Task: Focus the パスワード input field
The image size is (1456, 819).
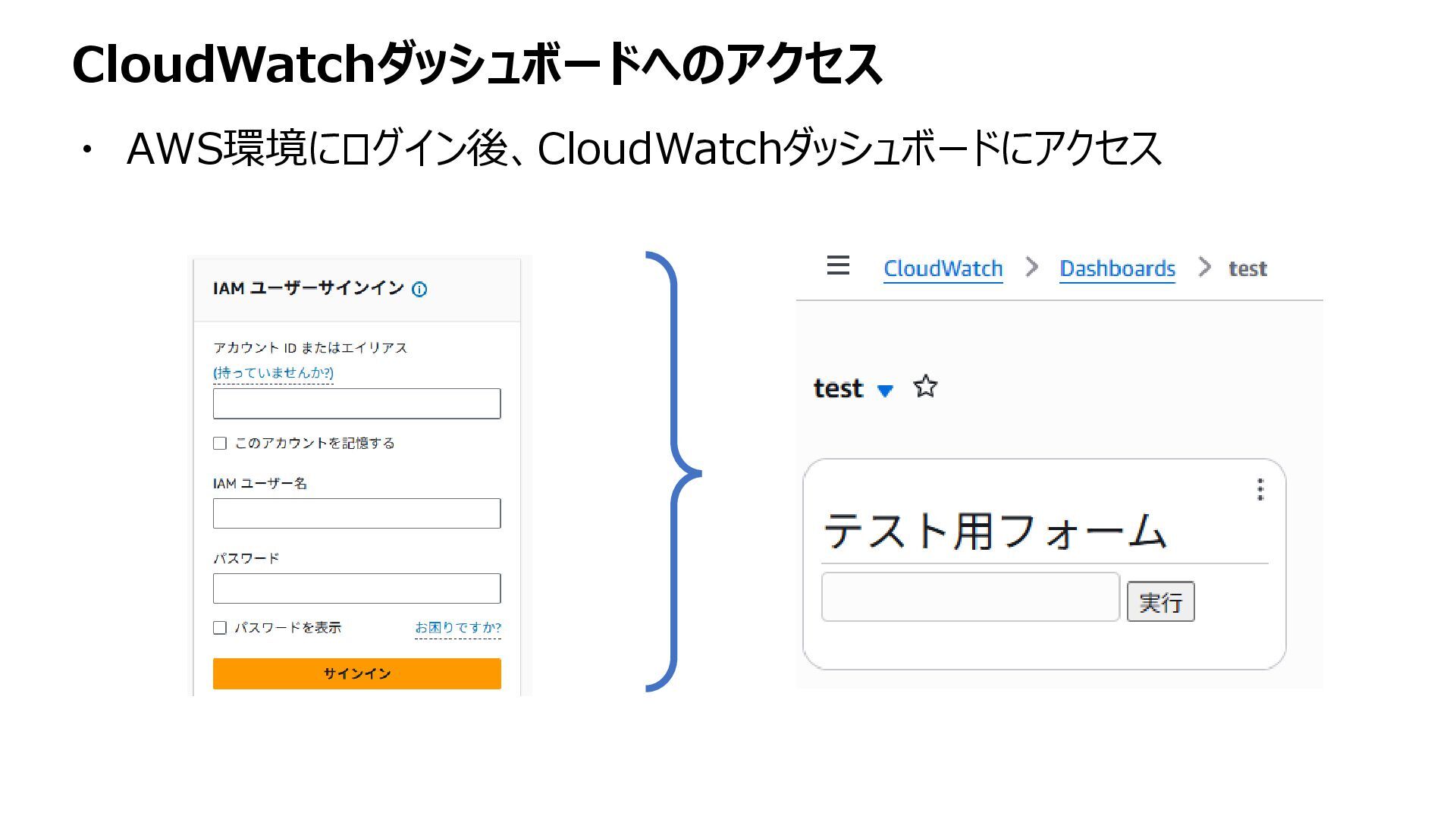Action: 356,588
